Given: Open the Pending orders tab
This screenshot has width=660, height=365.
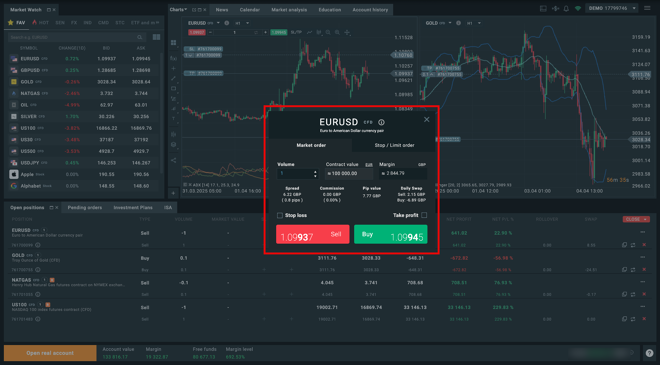Looking at the screenshot, I should click(85, 208).
